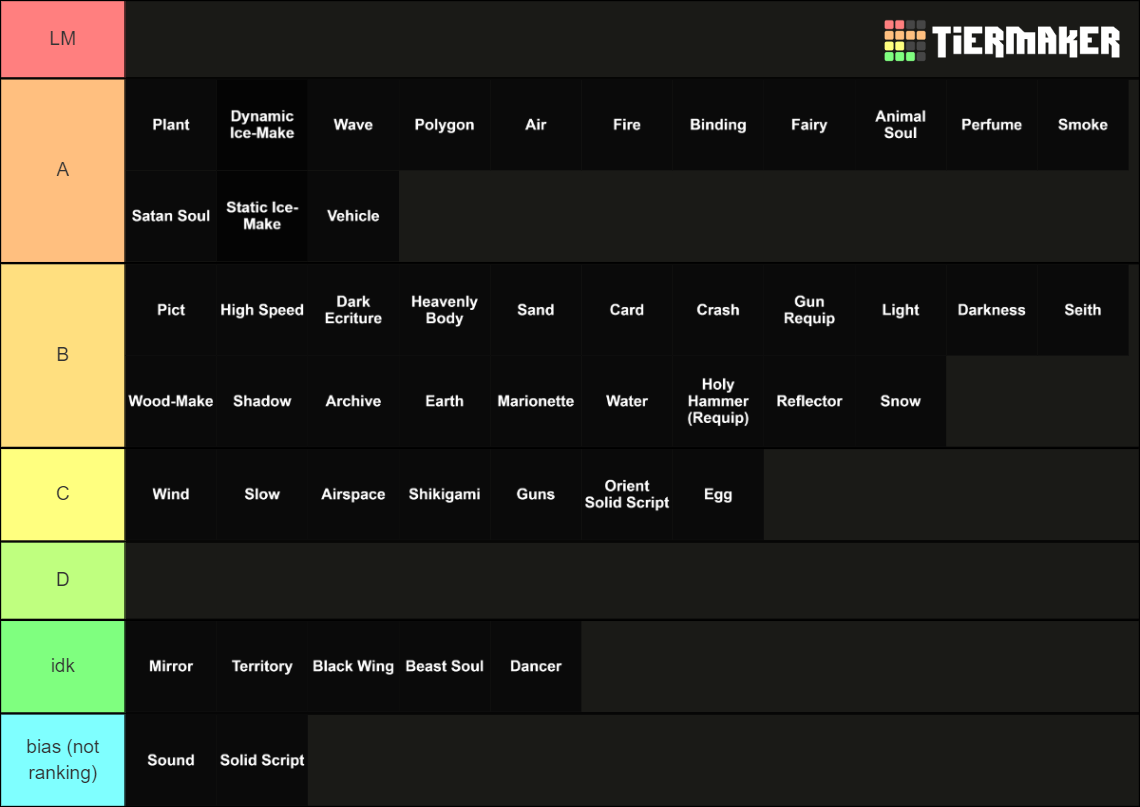Click the Shikigami tile

[444, 494]
